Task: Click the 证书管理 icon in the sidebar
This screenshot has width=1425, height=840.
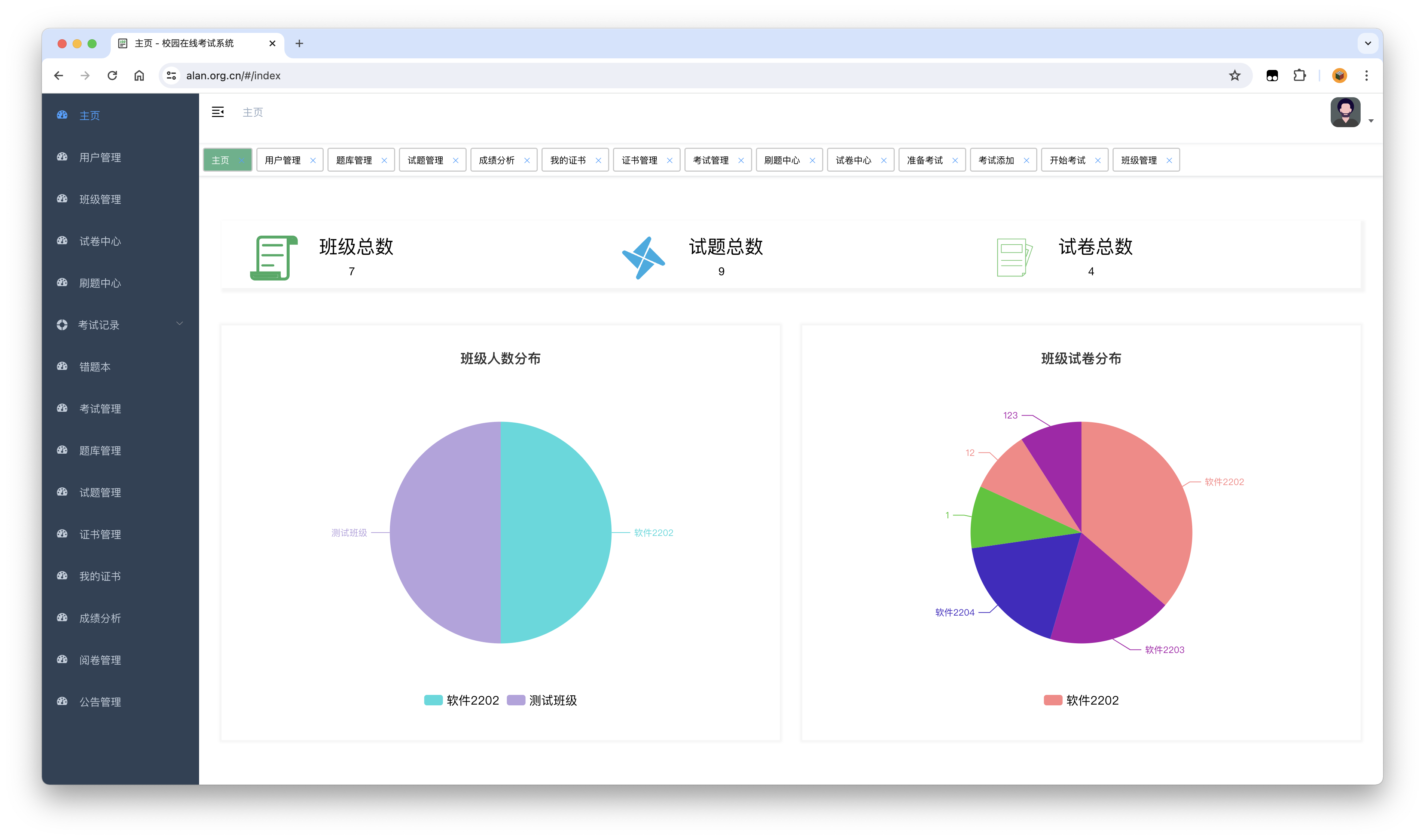Action: 62,534
